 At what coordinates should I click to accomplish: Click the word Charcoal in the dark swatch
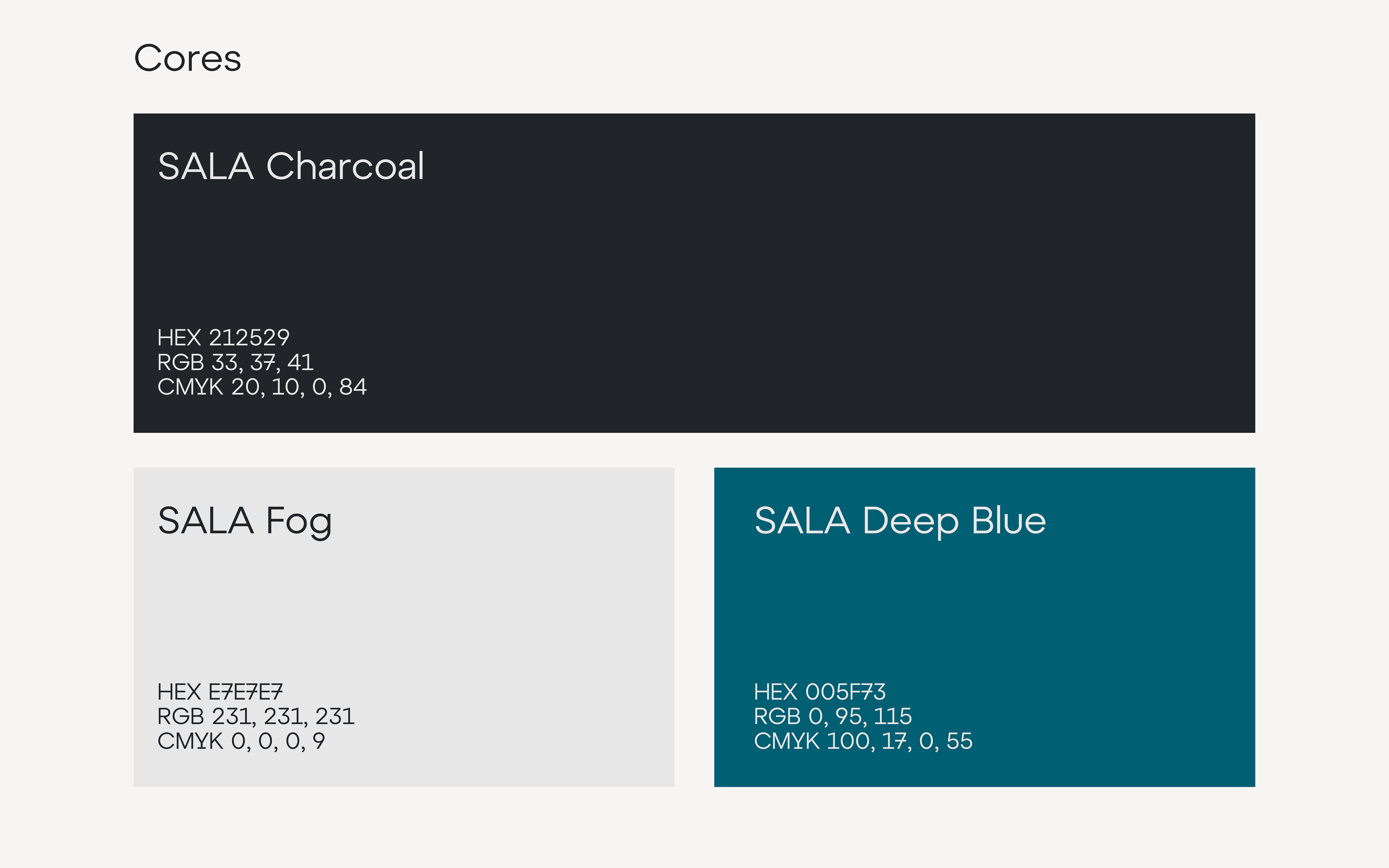click(x=345, y=167)
